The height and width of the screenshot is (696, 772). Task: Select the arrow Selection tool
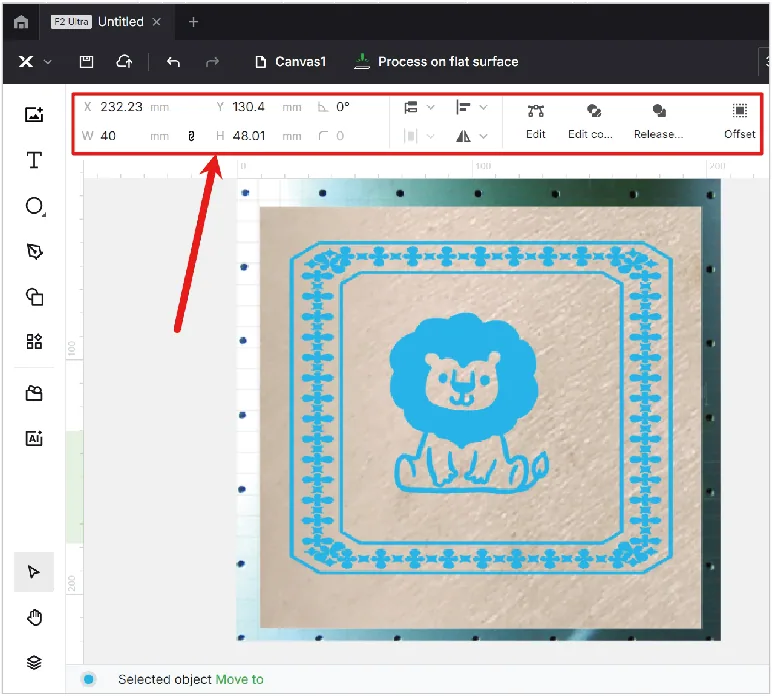[x=33, y=571]
